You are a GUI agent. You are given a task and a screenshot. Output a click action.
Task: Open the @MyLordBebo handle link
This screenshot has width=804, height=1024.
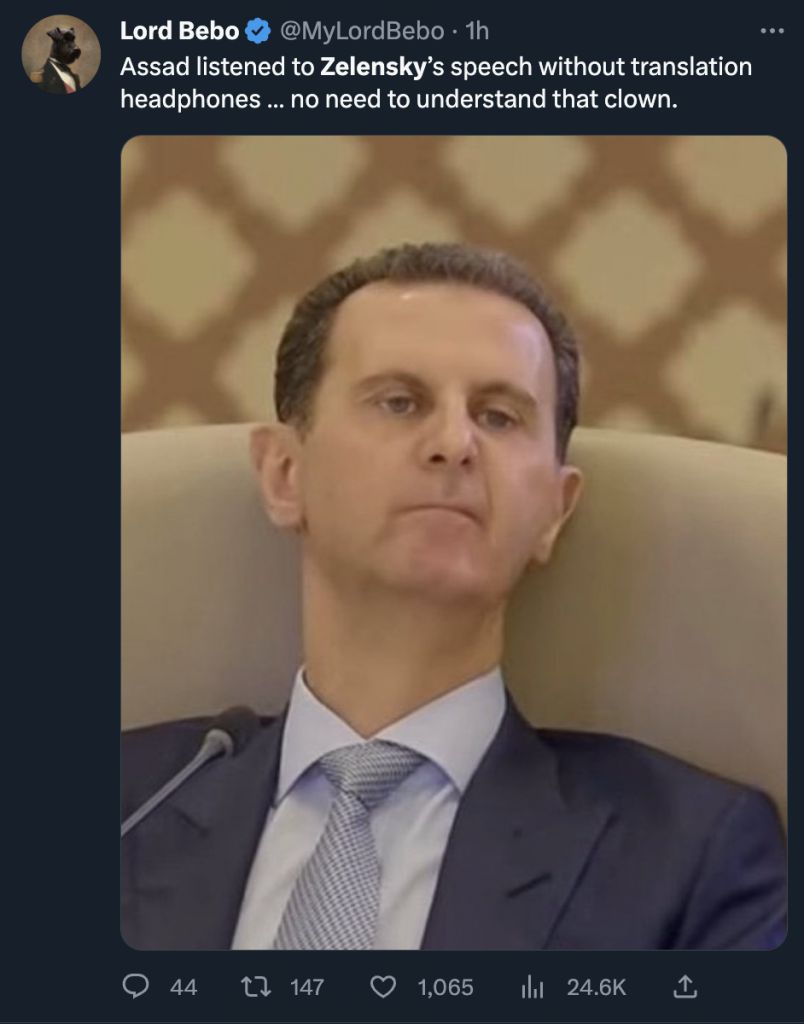pyautogui.click(x=362, y=31)
